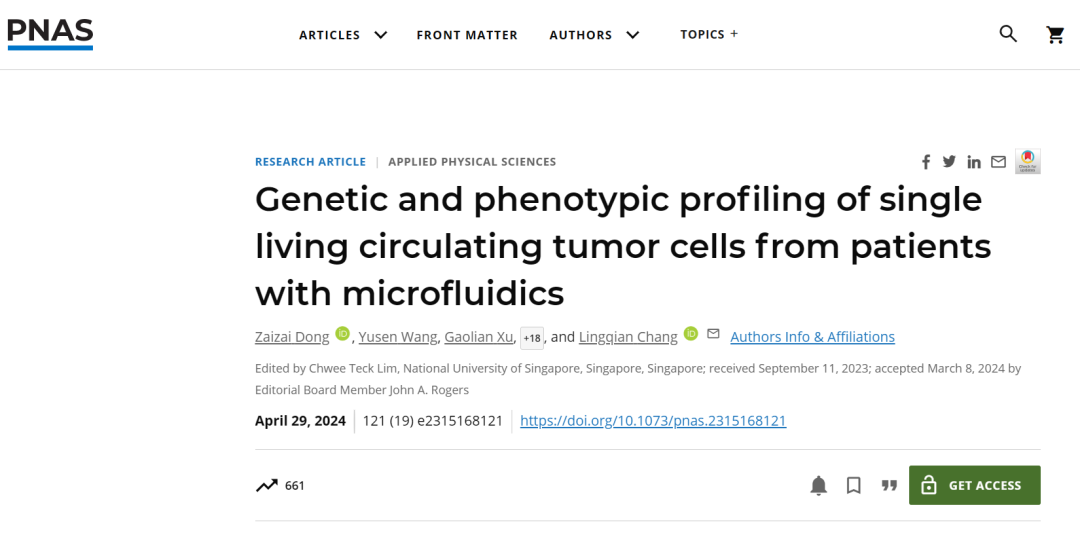1080x533 pixels.
Task: Expand the Articles dropdown menu
Action: pos(343,35)
